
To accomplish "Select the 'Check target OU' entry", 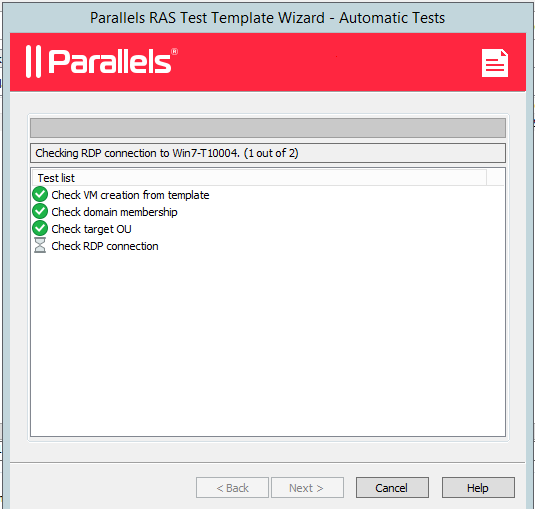I will (91, 229).
